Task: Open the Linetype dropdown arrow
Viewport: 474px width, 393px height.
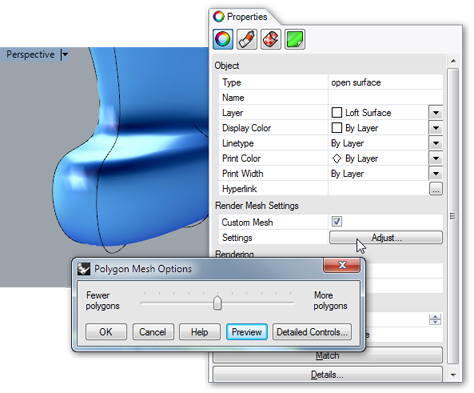Action: pos(436,143)
